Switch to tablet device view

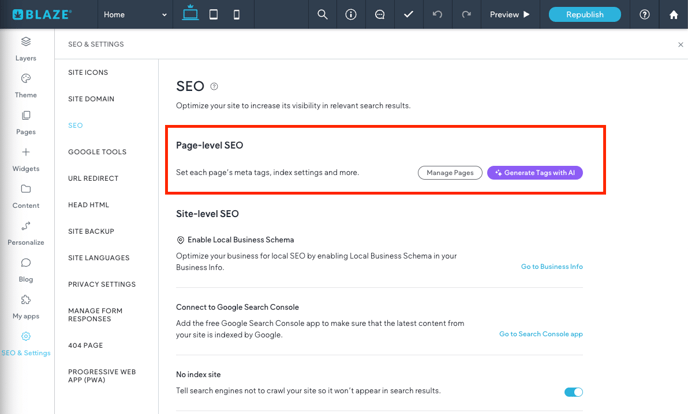(x=213, y=15)
